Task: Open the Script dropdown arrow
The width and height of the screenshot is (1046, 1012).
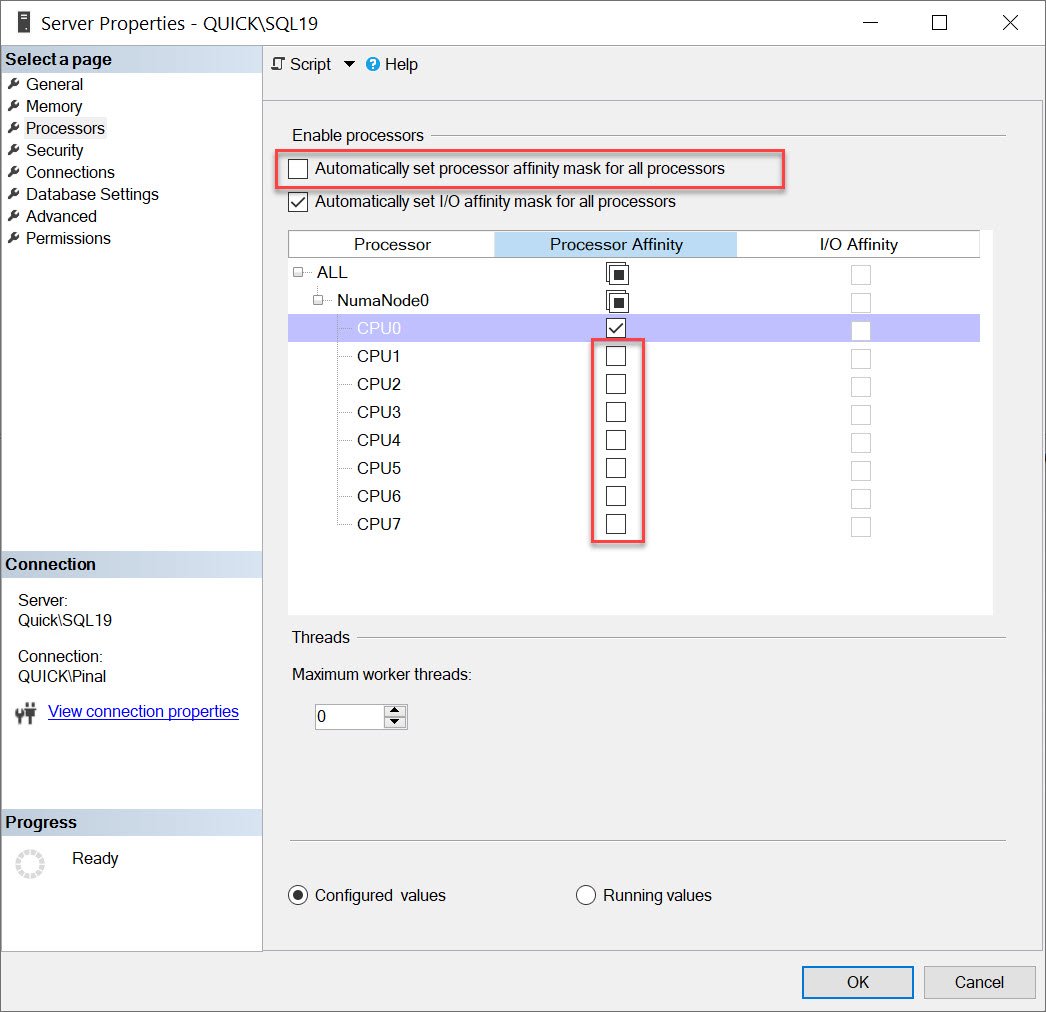Action: [349, 64]
